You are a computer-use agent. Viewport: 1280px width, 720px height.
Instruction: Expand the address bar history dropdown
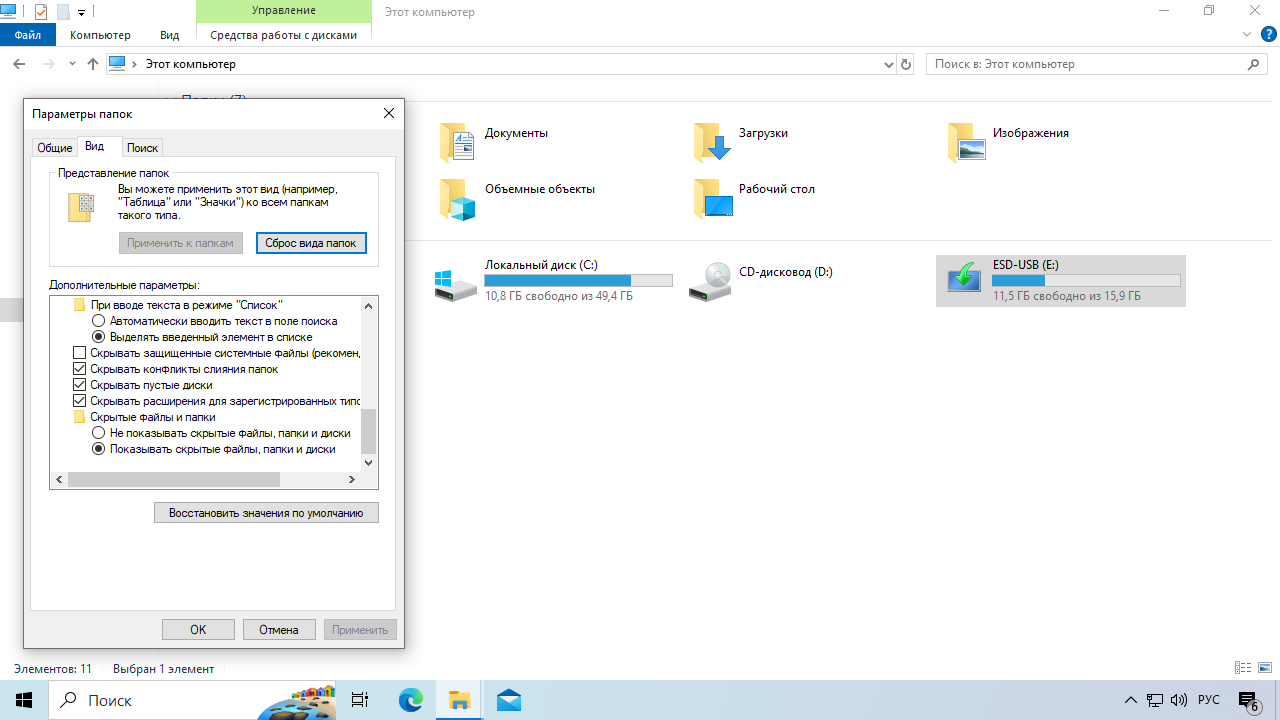pyautogui.click(x=889, y=64)
